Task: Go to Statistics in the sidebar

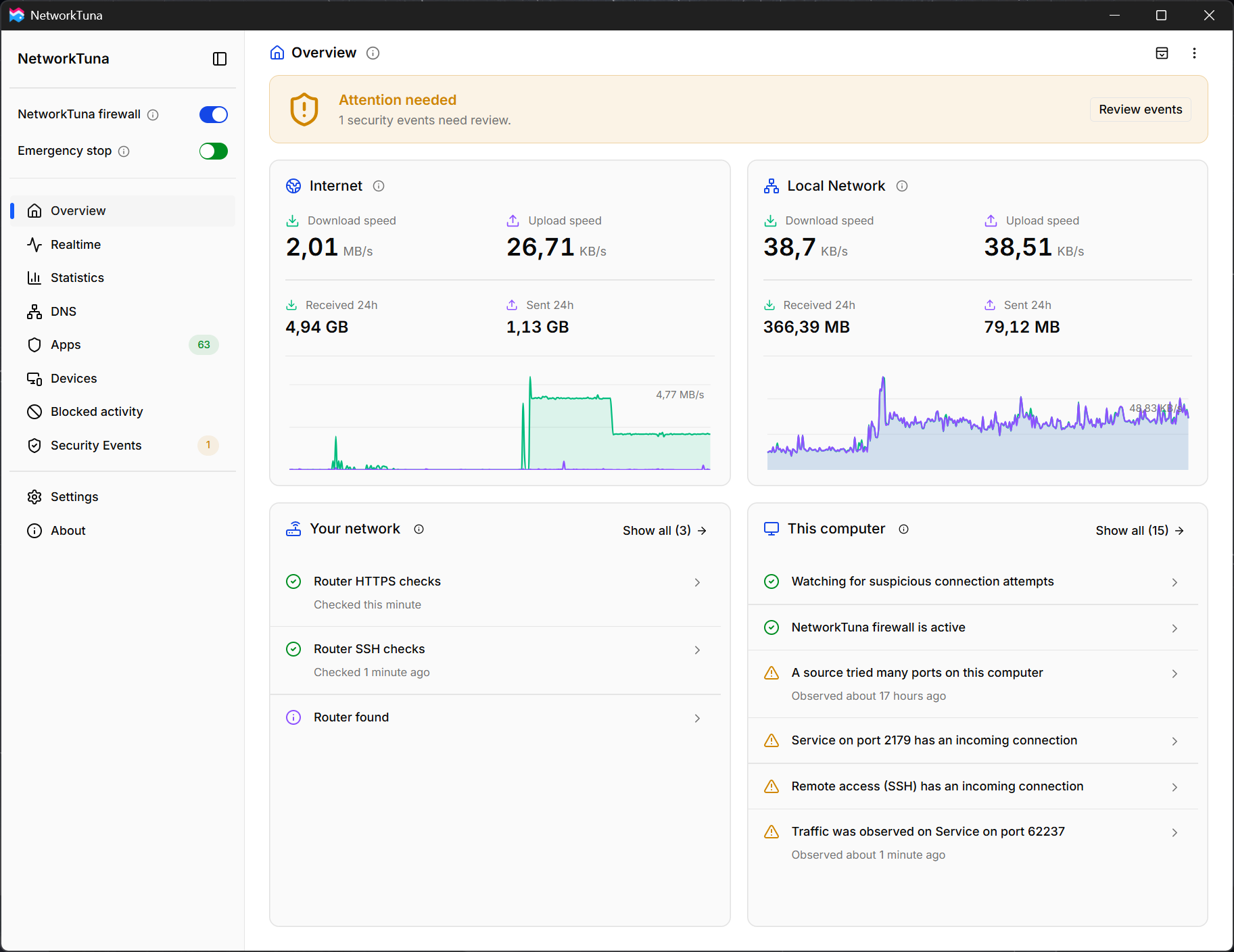Action: tap(123, 278)
